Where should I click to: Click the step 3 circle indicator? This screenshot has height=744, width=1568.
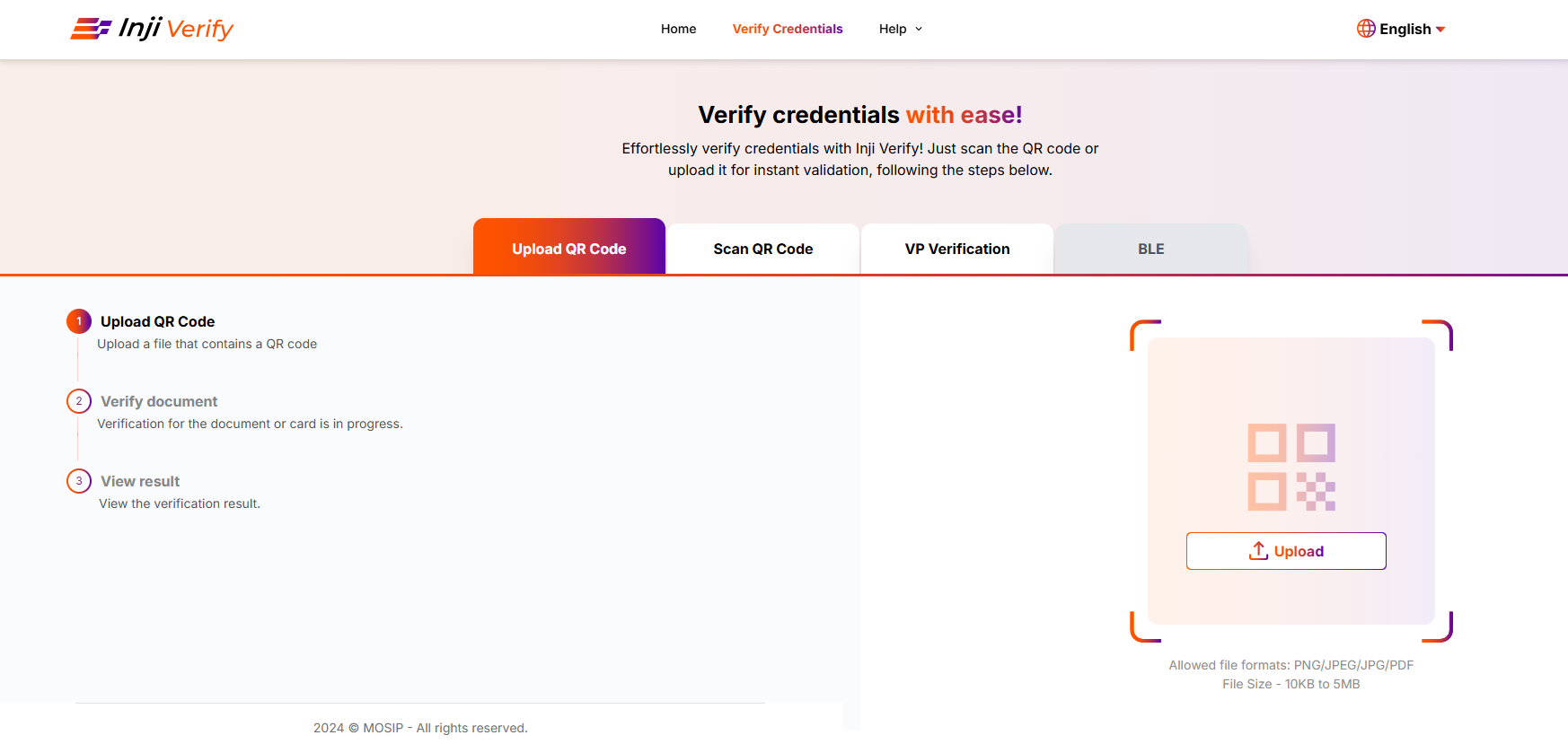tap(79, 481)
